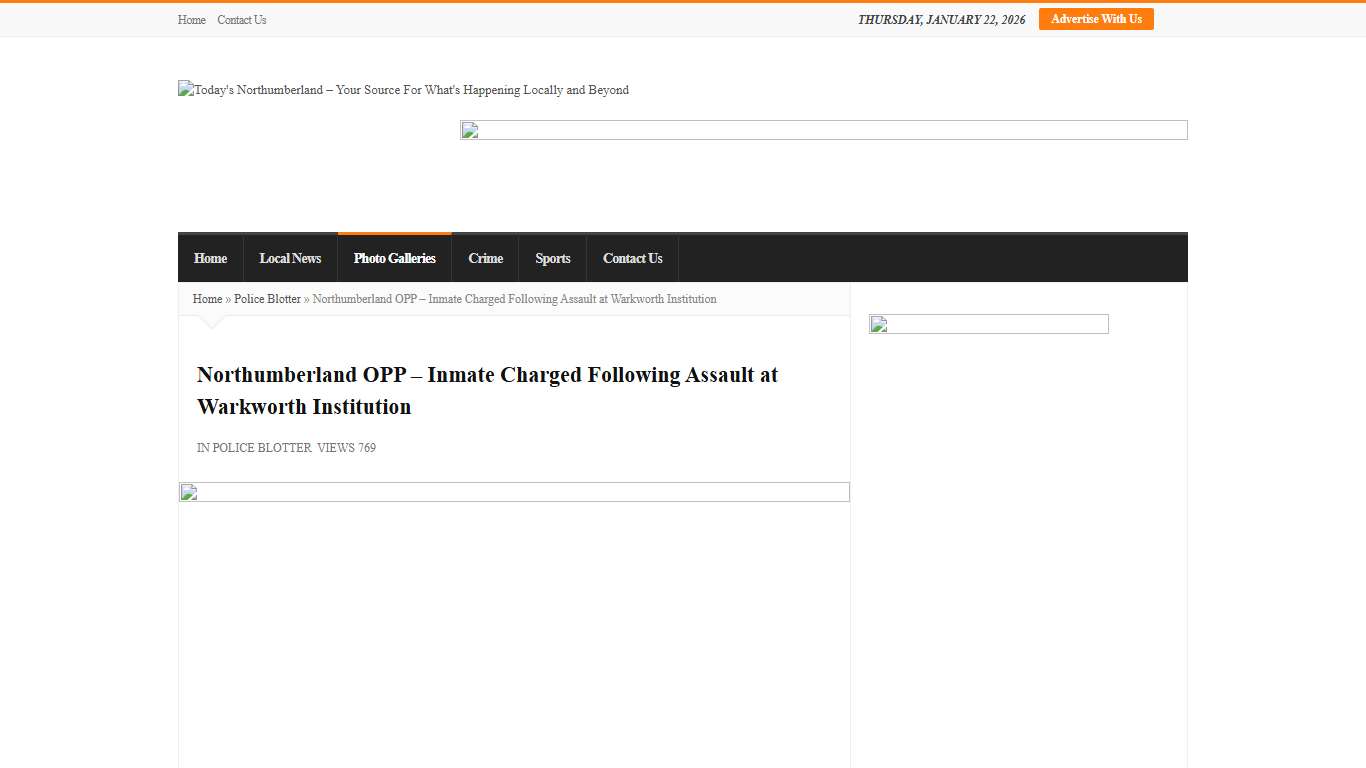Open Contact Us in the top utility bar

coord(242,20)
